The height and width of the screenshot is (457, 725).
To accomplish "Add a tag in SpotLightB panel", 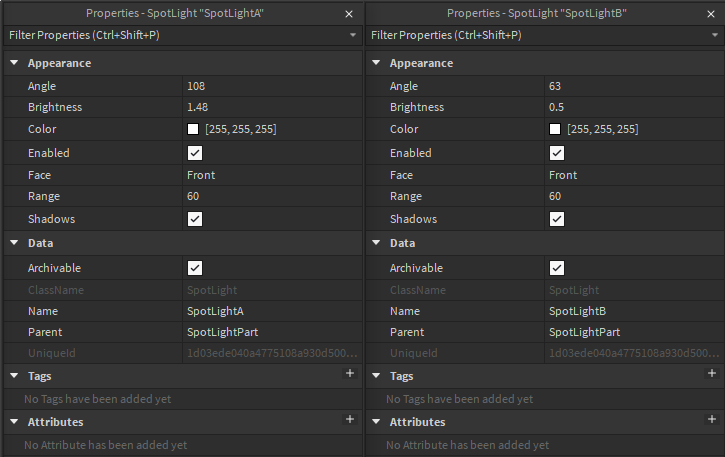I will pos(712,373).
